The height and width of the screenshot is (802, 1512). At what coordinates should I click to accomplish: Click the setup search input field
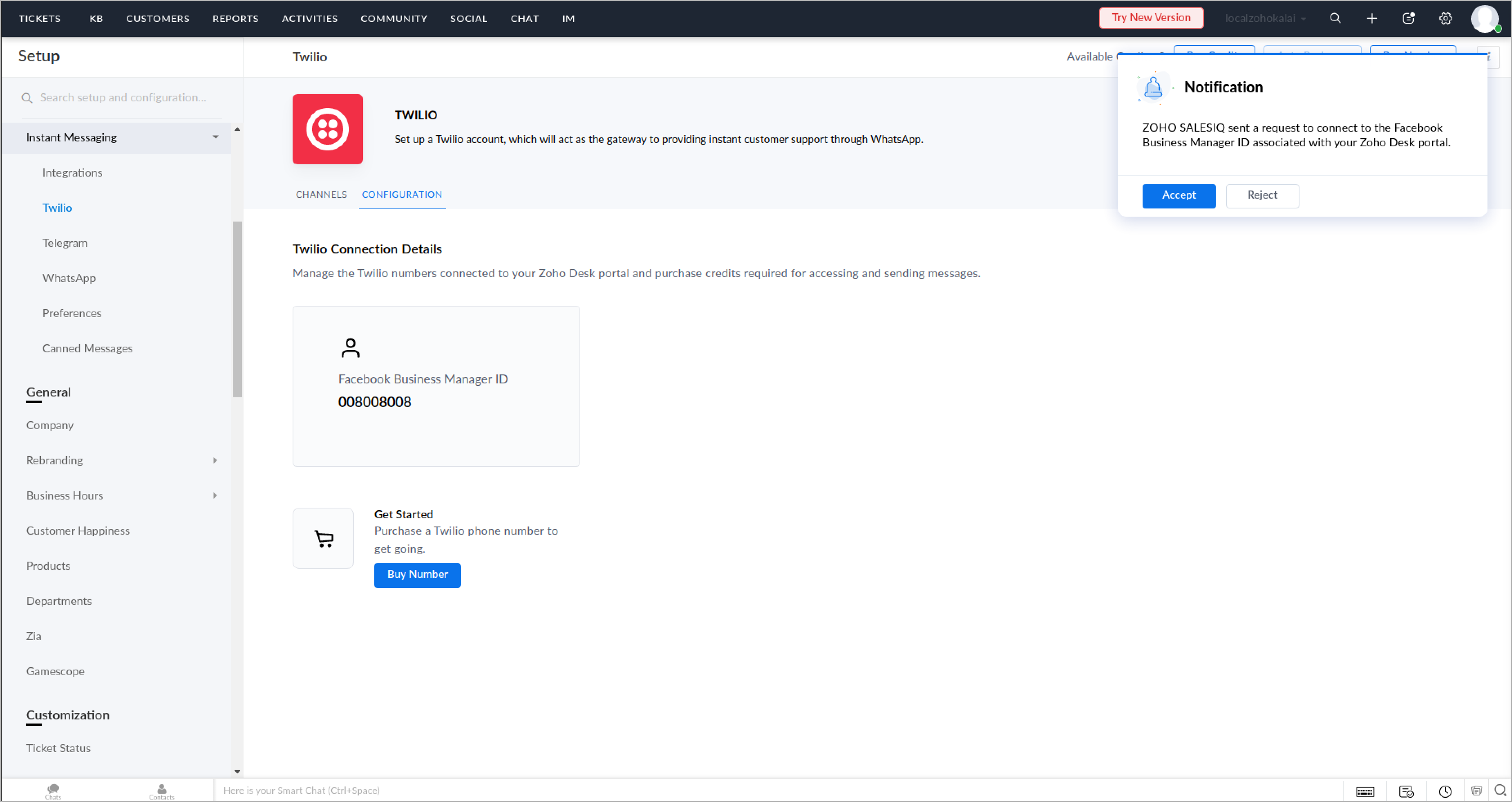point(123,97)
